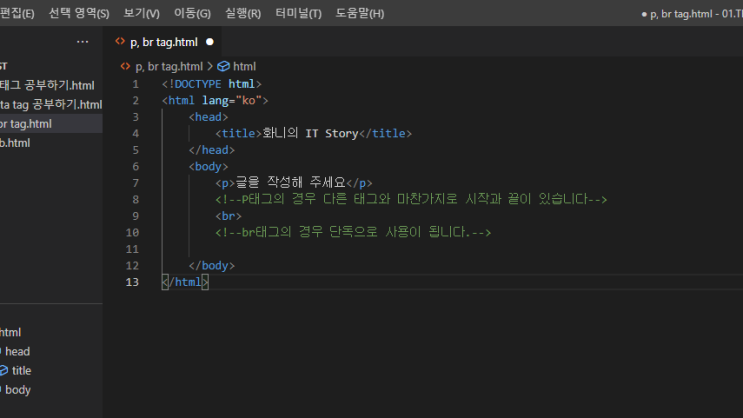Click the breadcrumb HTML file icon
This screenshot has height=418, width=743.
click(x=125, y=66)
